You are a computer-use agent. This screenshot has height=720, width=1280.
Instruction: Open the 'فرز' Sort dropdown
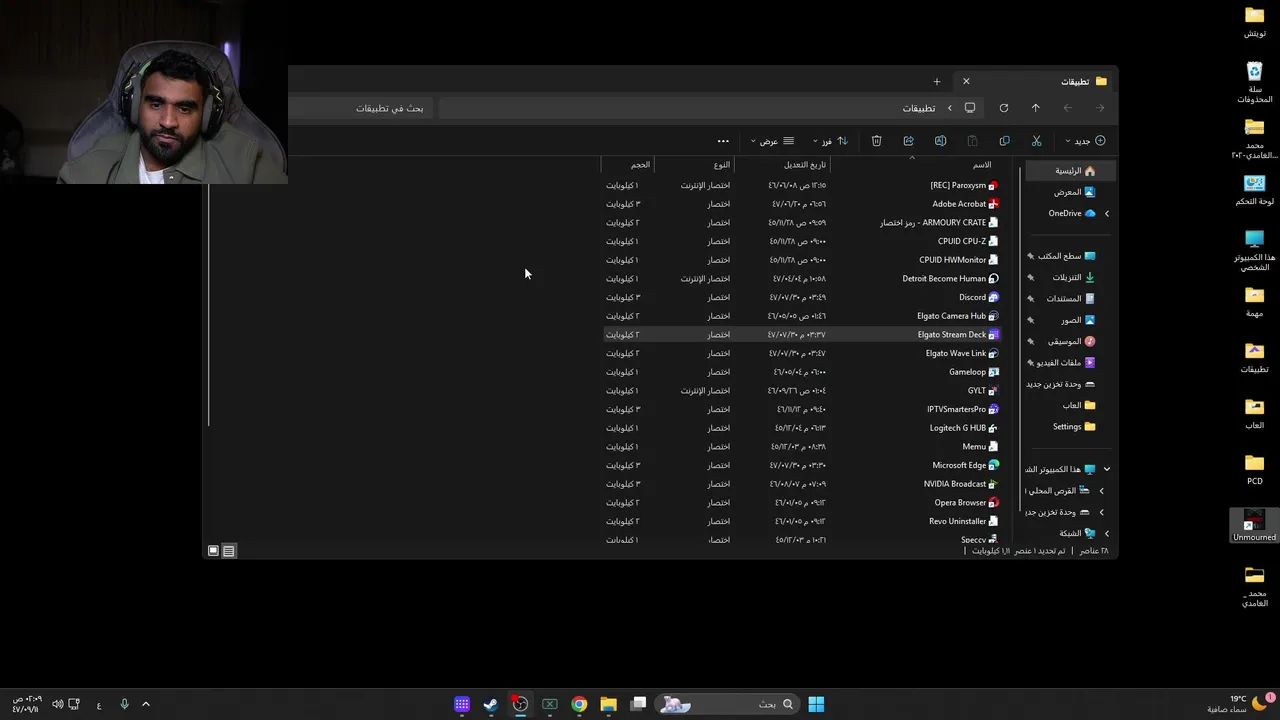coord(829,141)
